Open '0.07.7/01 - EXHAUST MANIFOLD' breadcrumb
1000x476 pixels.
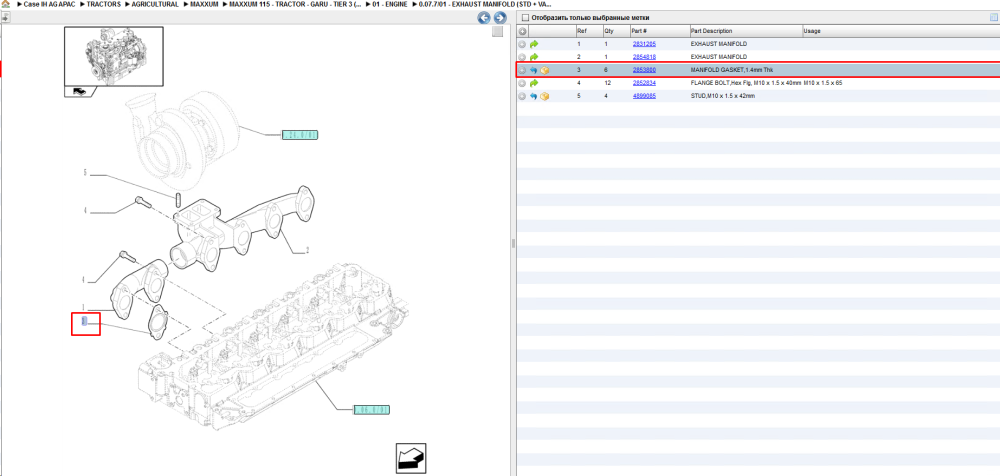coord(485,4)
